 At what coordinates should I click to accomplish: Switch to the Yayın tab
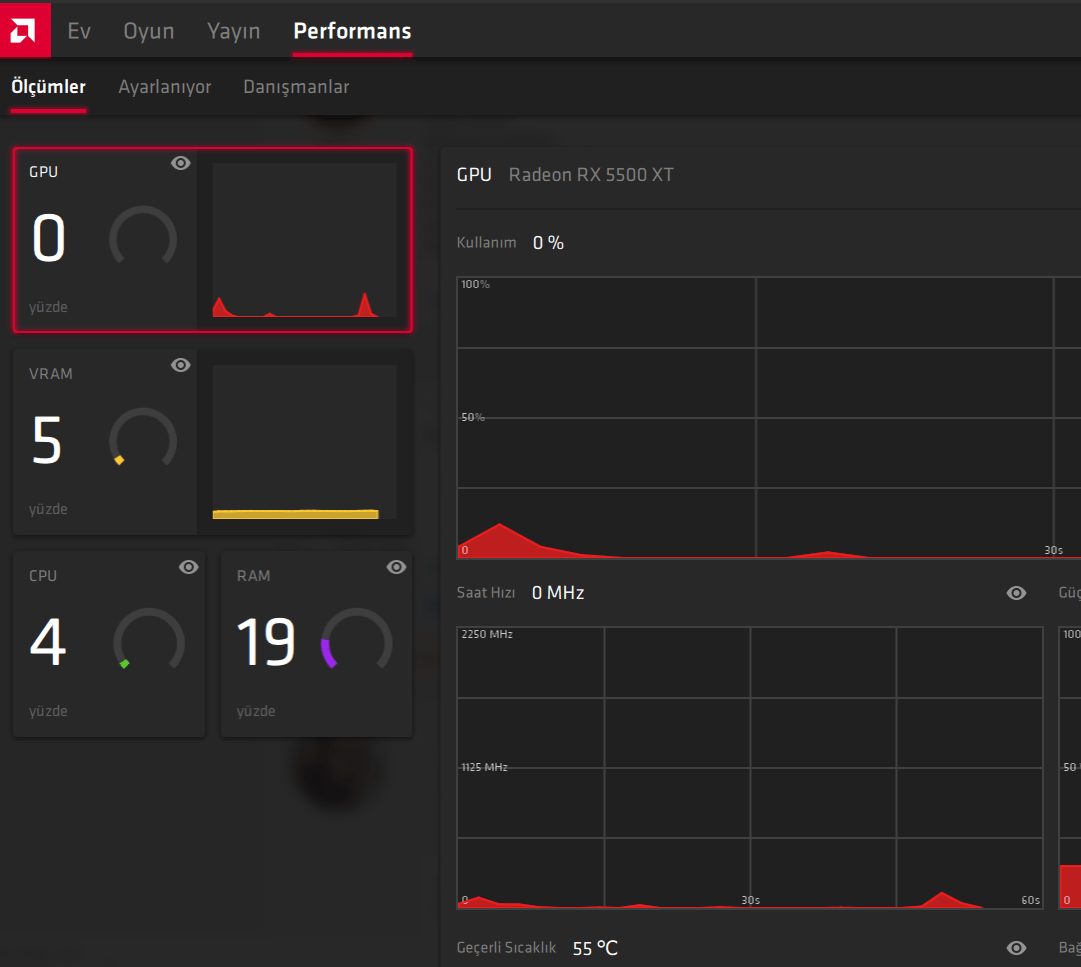[234, 31]
